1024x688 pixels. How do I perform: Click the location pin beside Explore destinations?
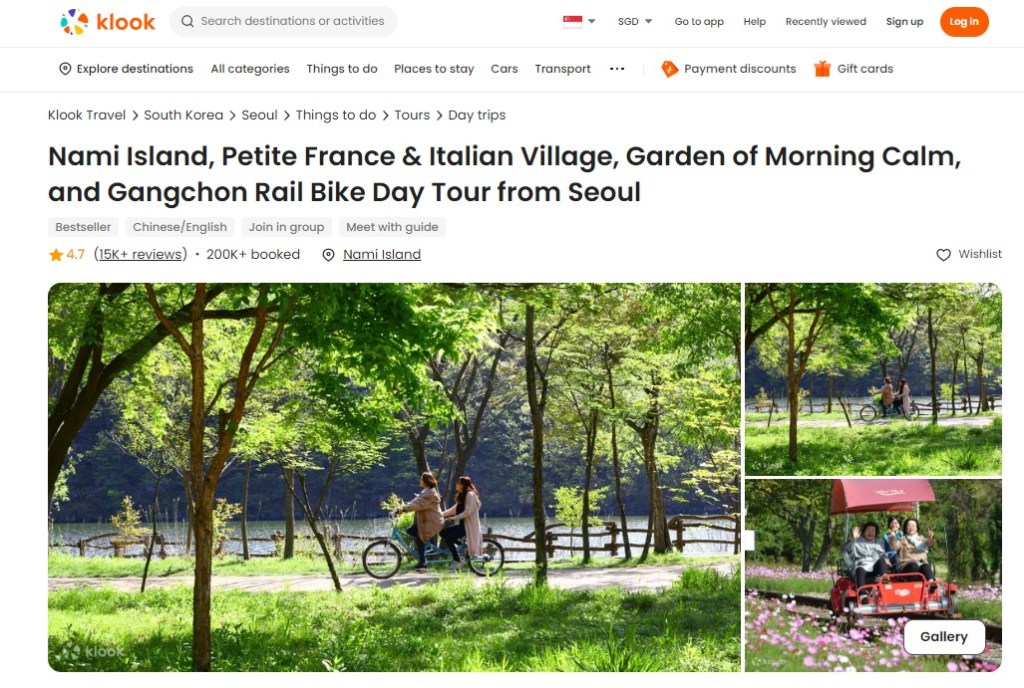(65, 69)
